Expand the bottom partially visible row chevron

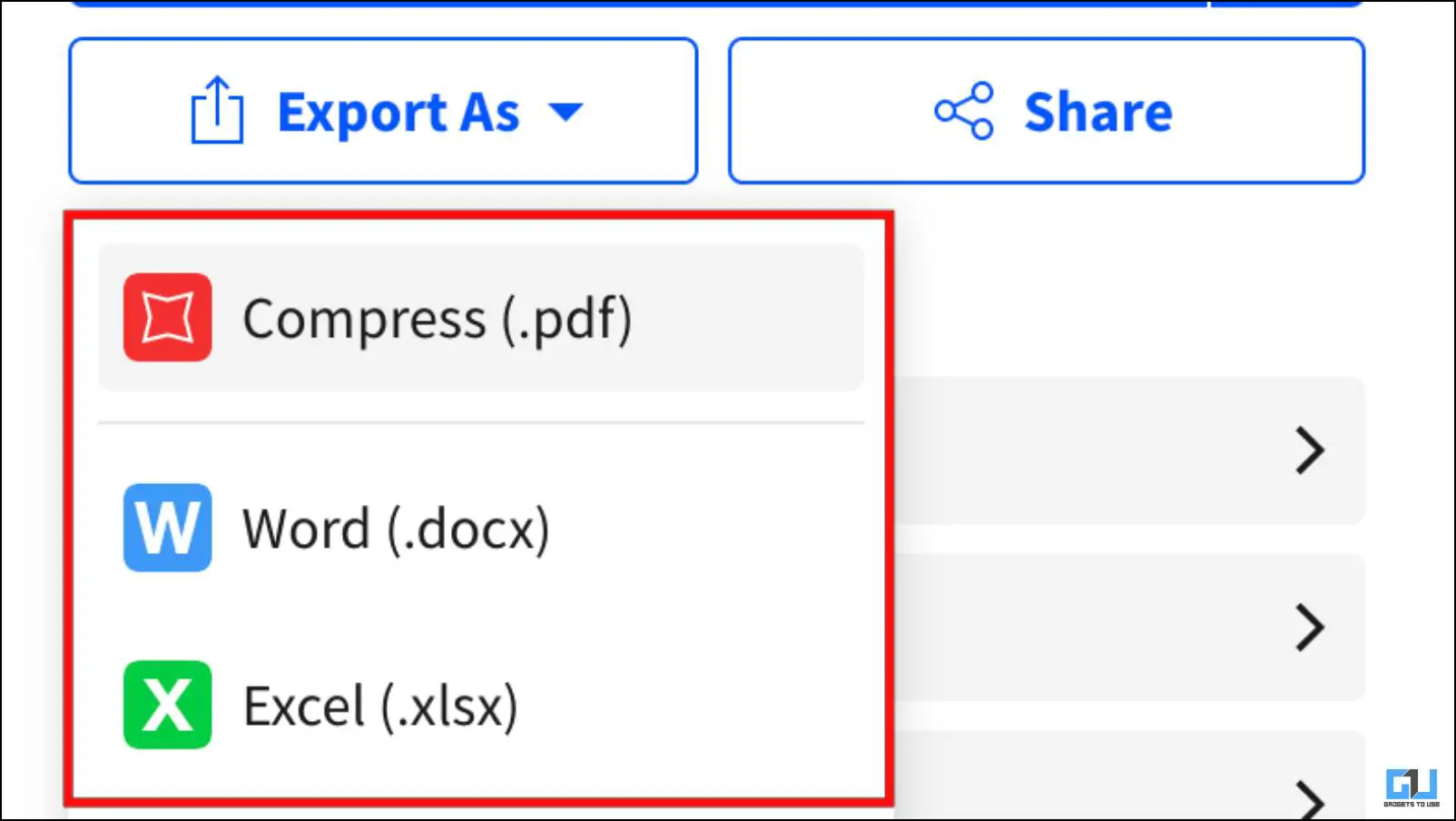(x=1309, y=799)
